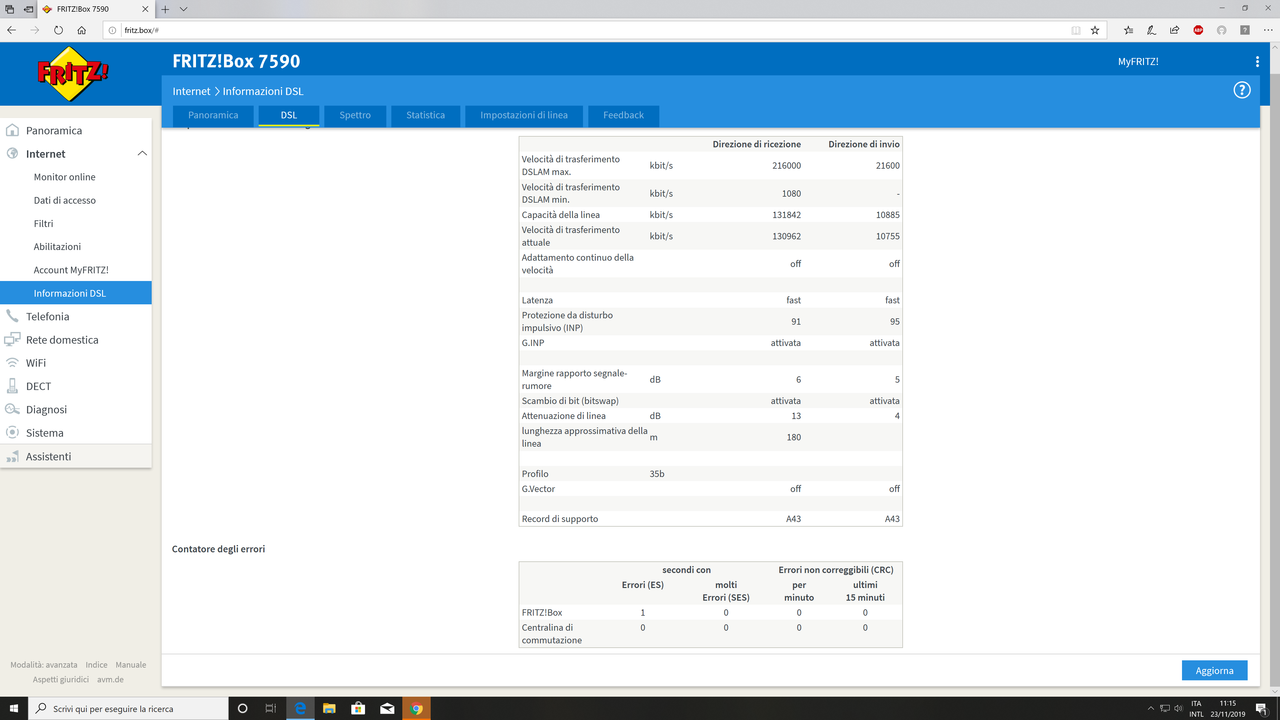Image resolution: width=1280 pixels, height=720 pixels.
Task: Open Impostazioni di linea tab
Action: (524, 115)
